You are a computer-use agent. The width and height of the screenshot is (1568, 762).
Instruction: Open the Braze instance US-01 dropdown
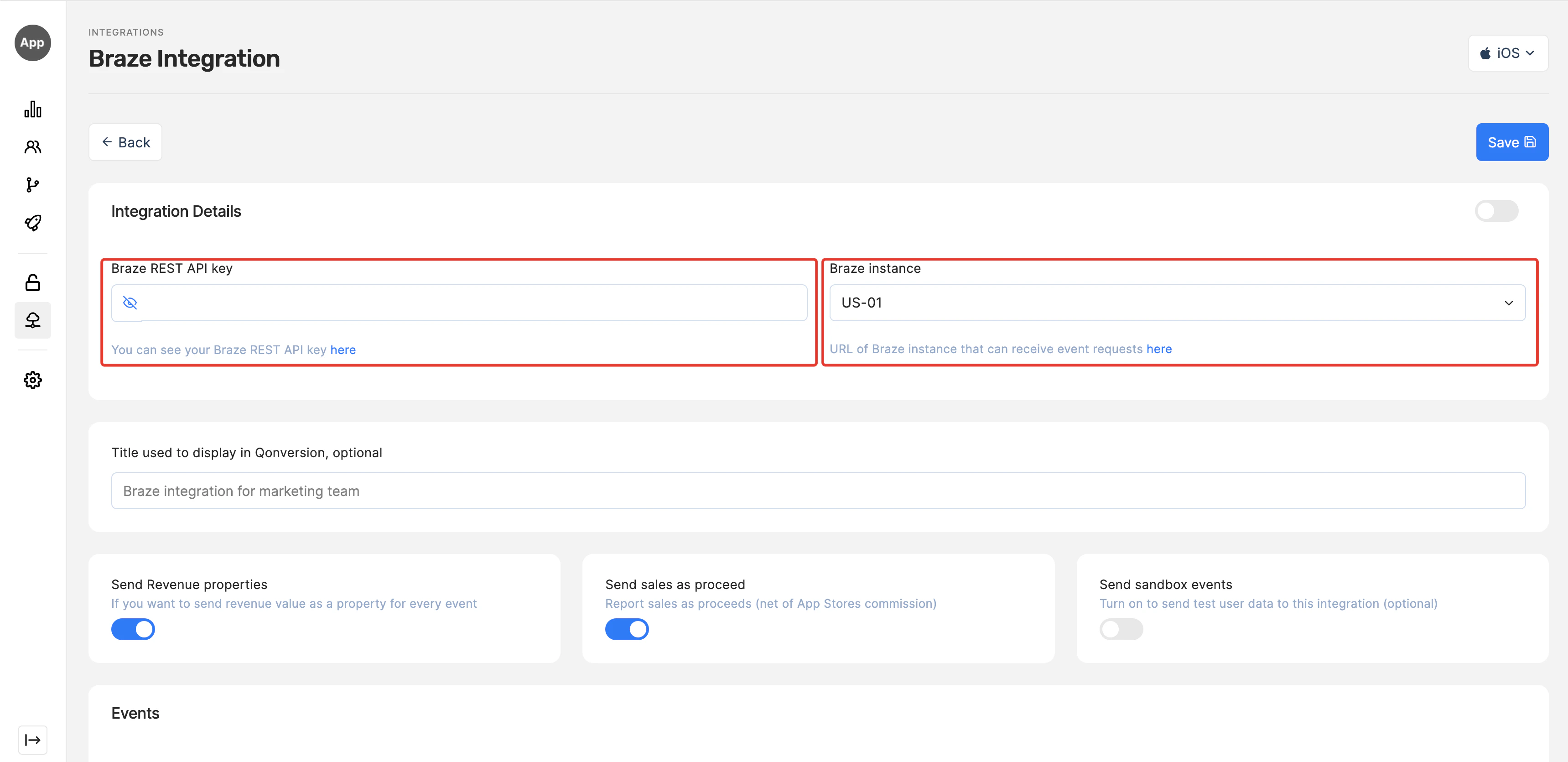tap(1177, 303)
